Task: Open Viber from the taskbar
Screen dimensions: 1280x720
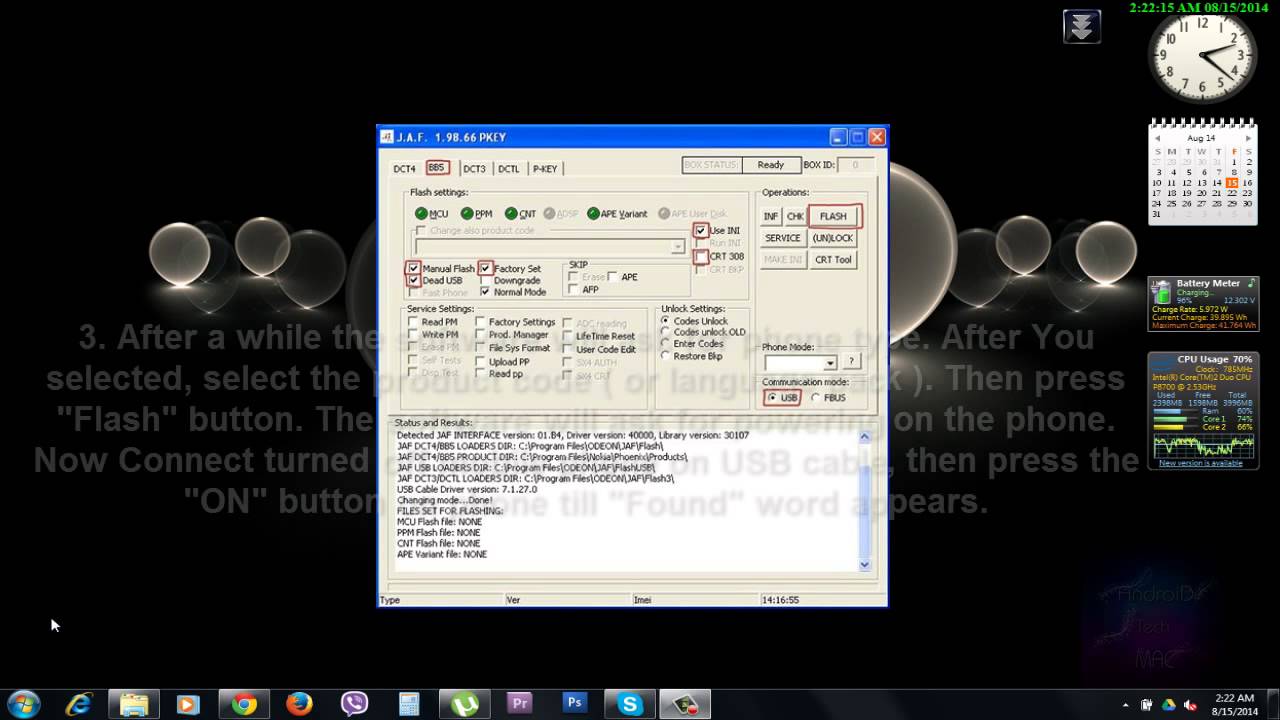Action: (x=354, y=704)
